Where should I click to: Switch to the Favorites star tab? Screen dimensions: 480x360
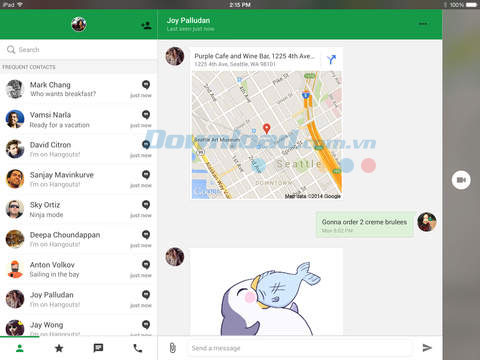(59, 348)
